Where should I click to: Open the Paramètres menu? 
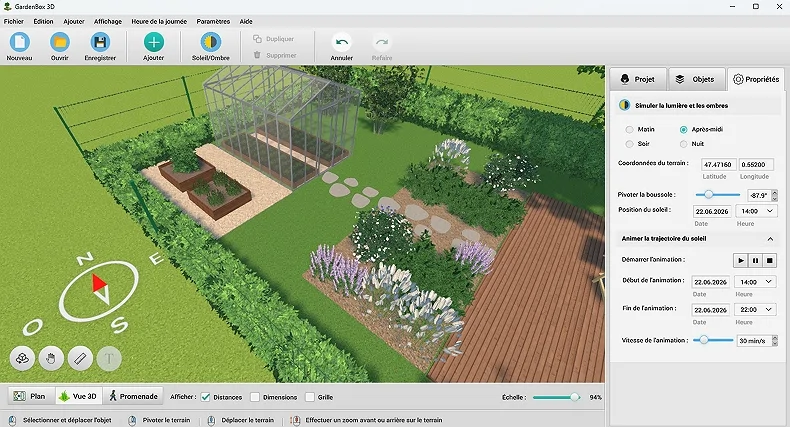213,22
